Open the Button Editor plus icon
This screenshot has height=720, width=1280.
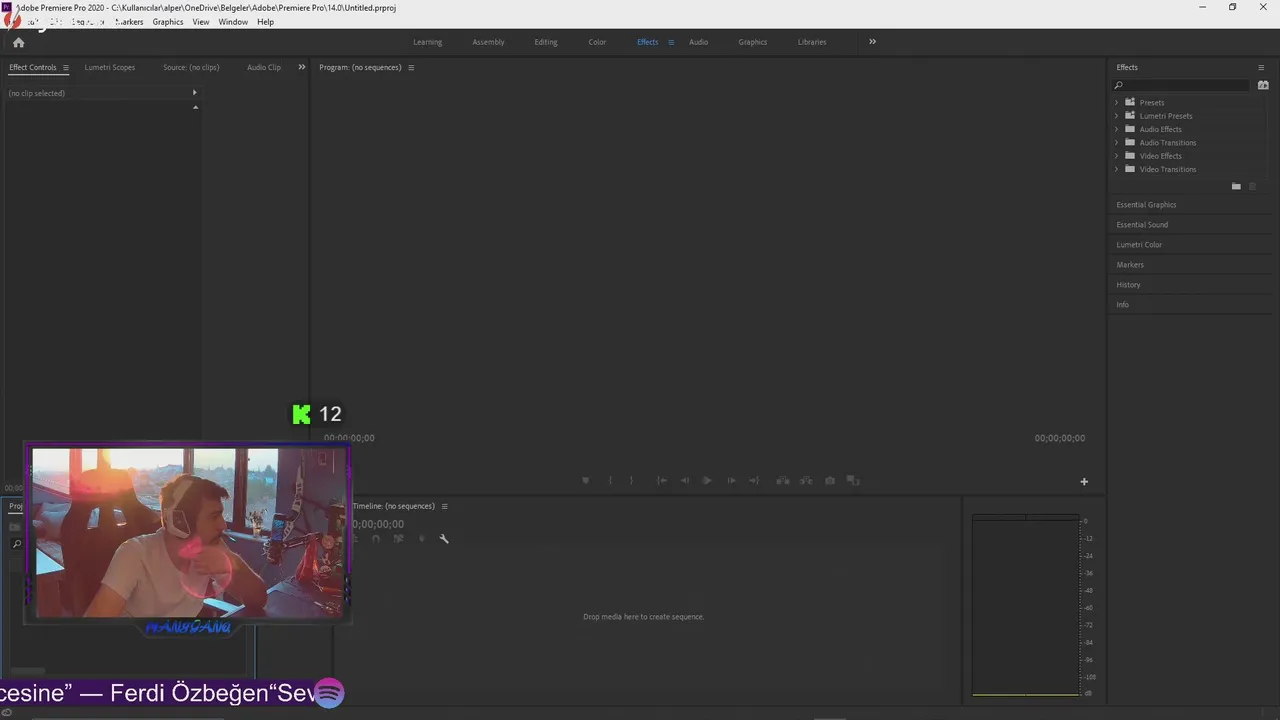(1084, 482)
